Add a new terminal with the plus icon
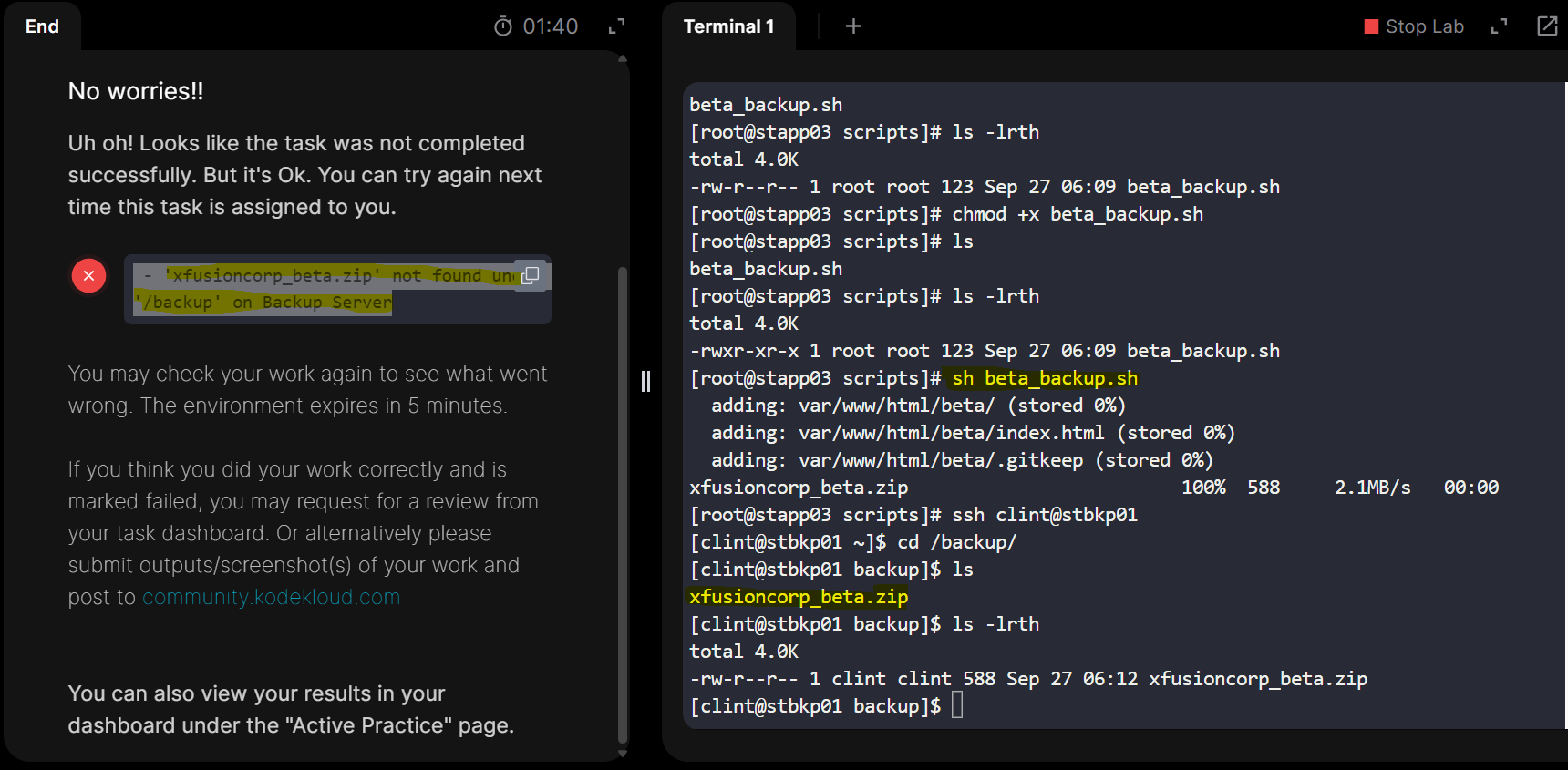Screen dimensions: 1568x770 tap(853, 26)
